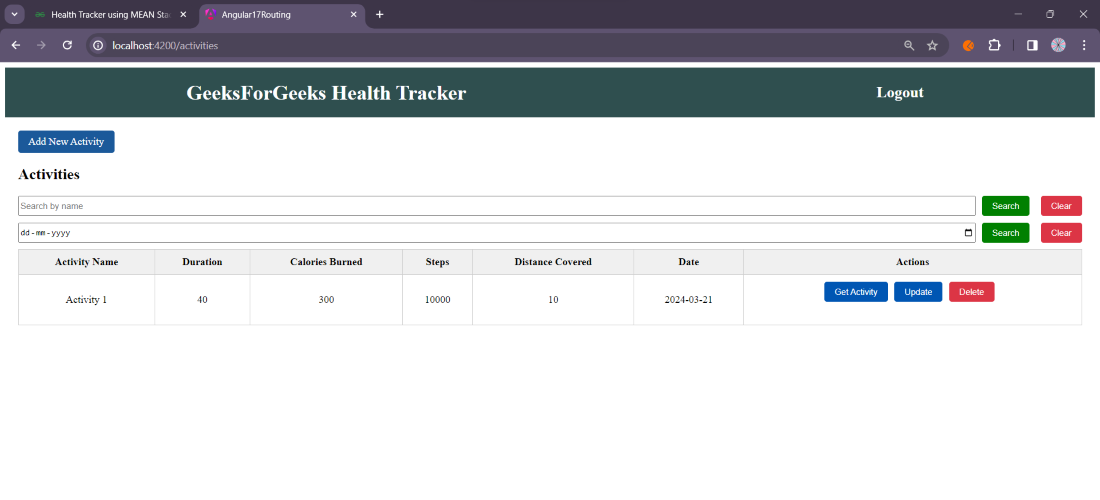
Task: Click the Distance Covered column header
Action: [x=553, y=262]
